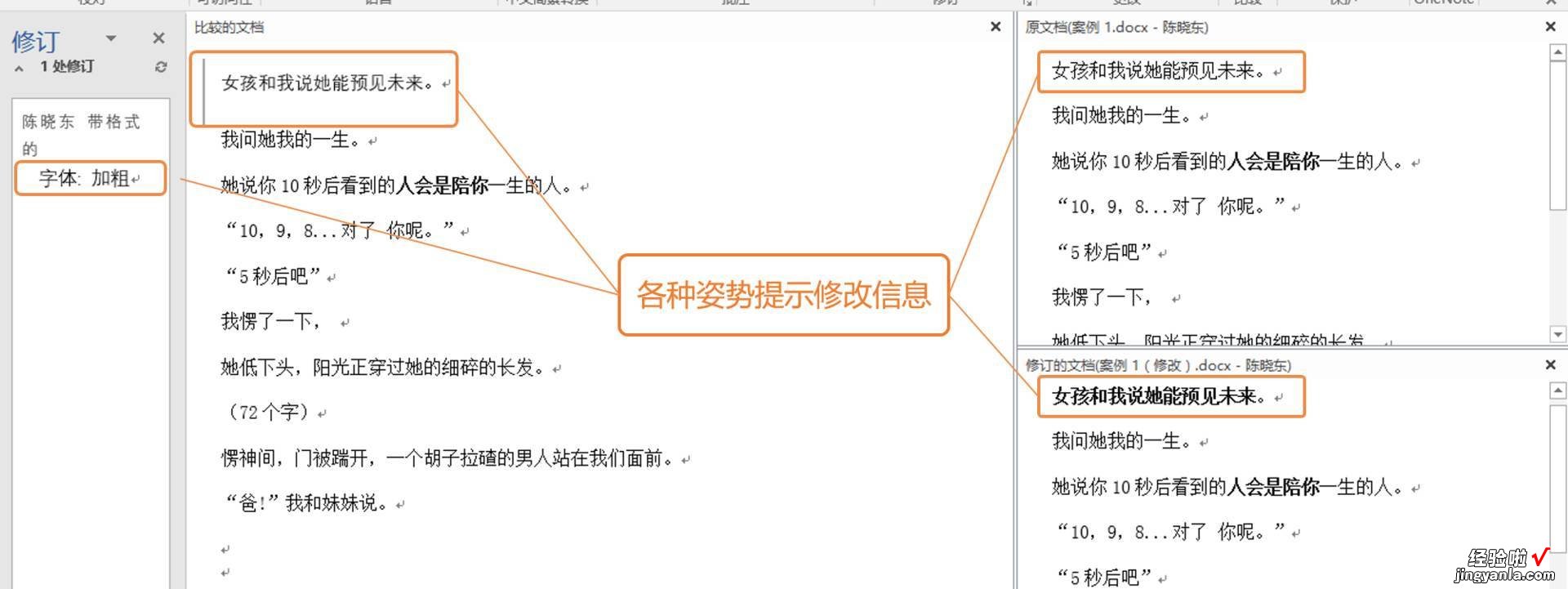Click bold first line in revised document pane
The height and width of the screenshot is (589, 1568).
pos(1160,396)
